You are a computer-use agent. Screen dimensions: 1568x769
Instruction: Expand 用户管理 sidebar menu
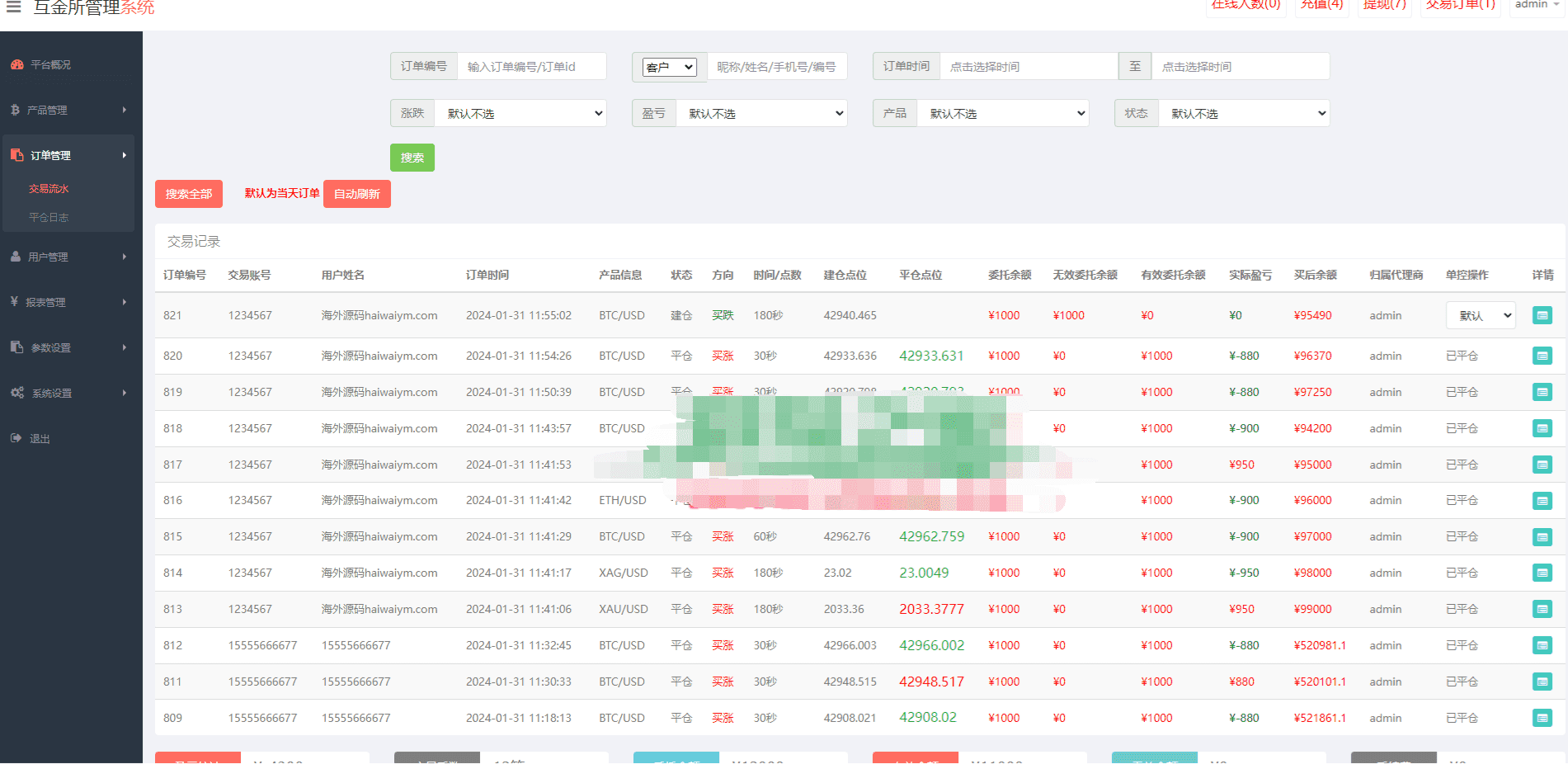tap(71, 257)
